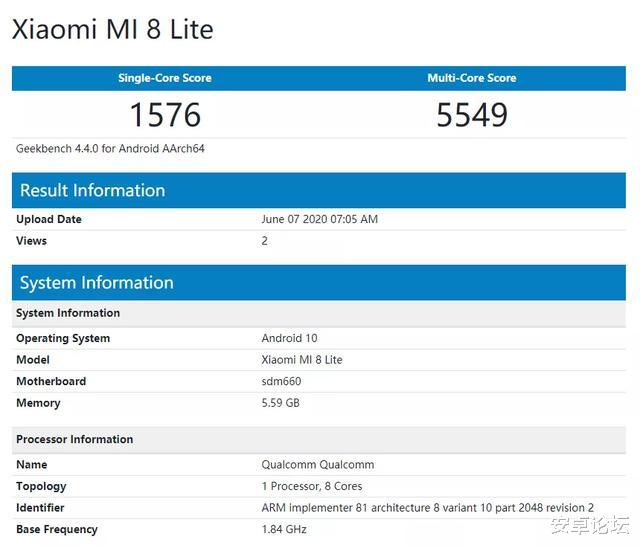This screenshot has height=548, width=640.
Task: Click the single-core score value 1576
Action: (x=165, y=115)
